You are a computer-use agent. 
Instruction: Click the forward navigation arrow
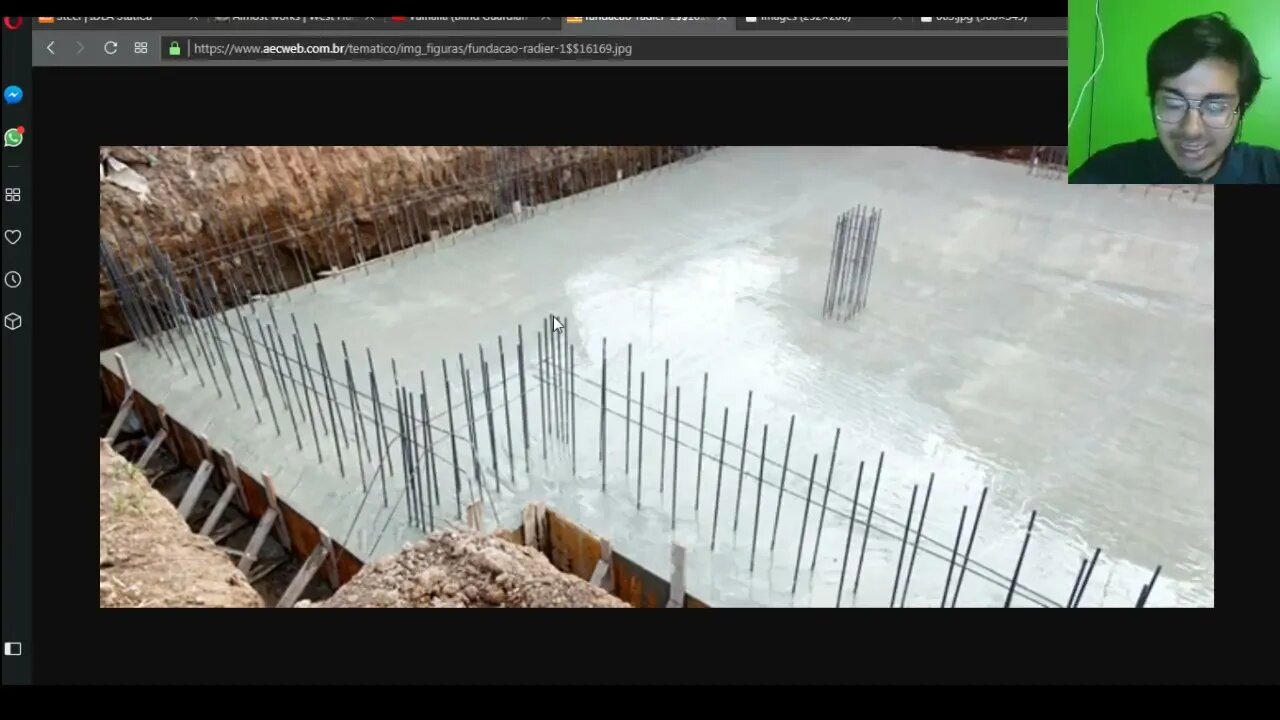[80, 48]
